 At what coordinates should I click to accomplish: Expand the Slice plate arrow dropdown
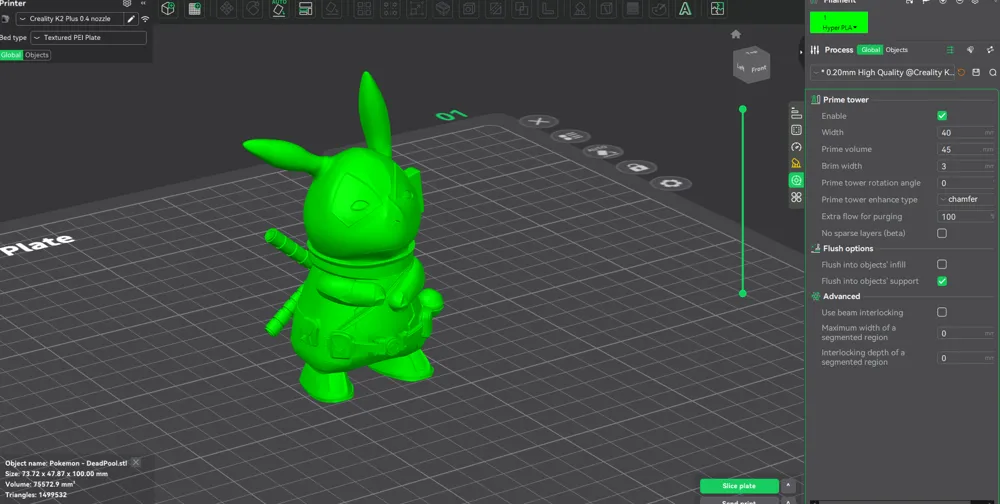788,486
